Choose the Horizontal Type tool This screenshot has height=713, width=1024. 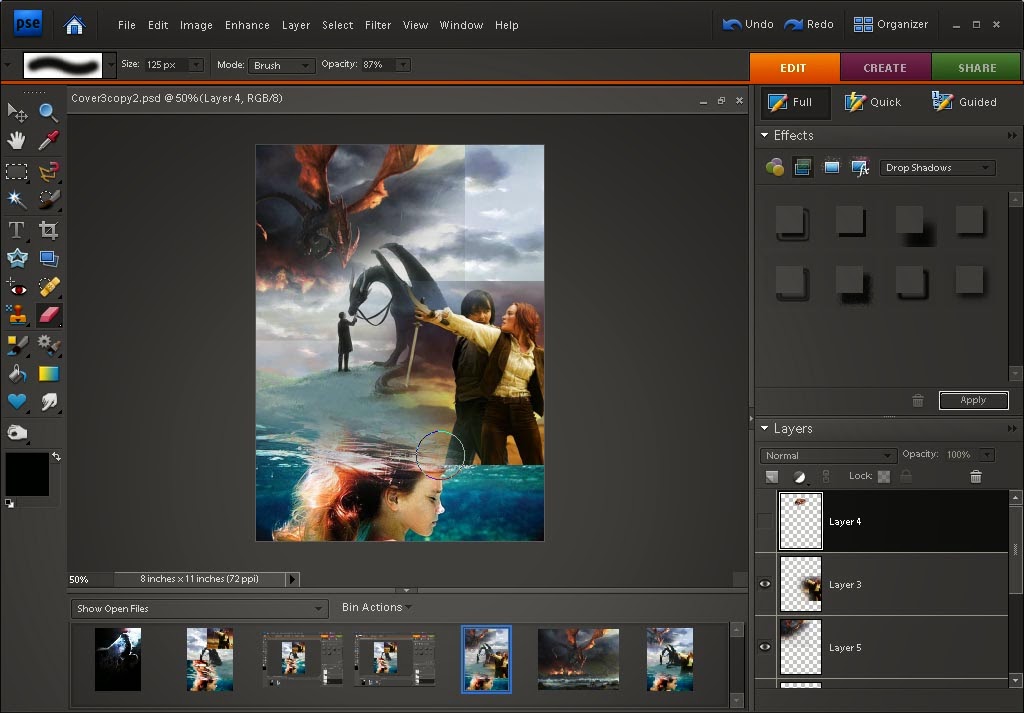click(x=17, y=230)
